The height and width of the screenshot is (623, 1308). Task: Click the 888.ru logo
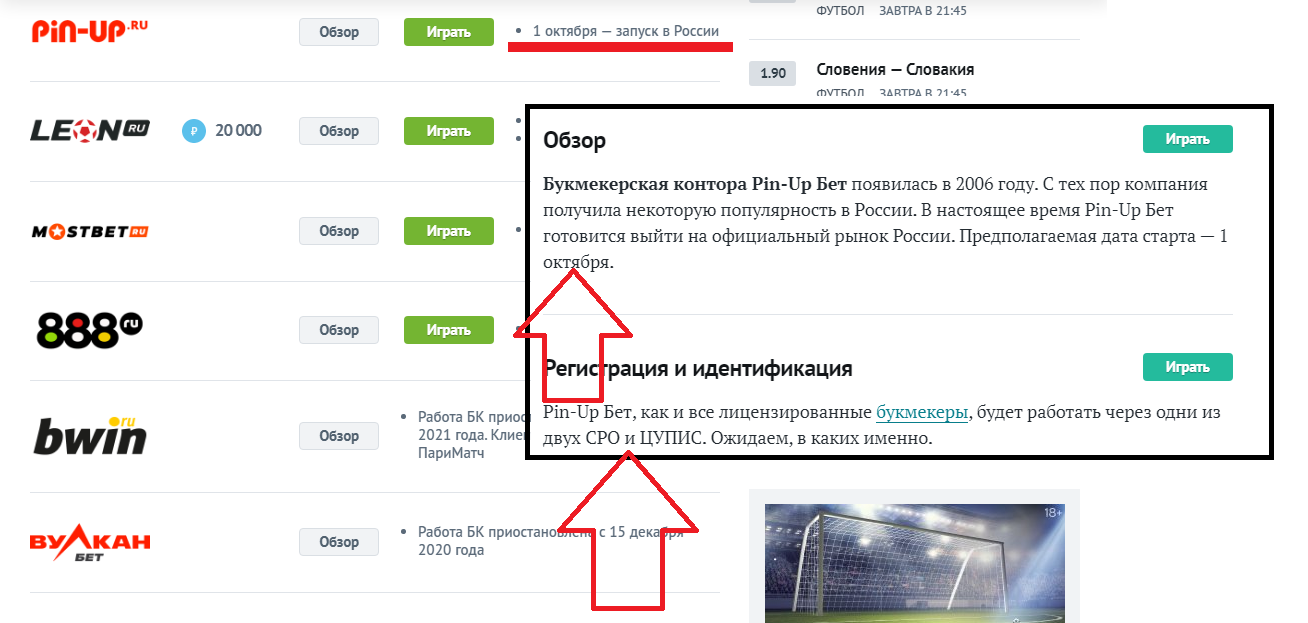click(x=90, y=329)
